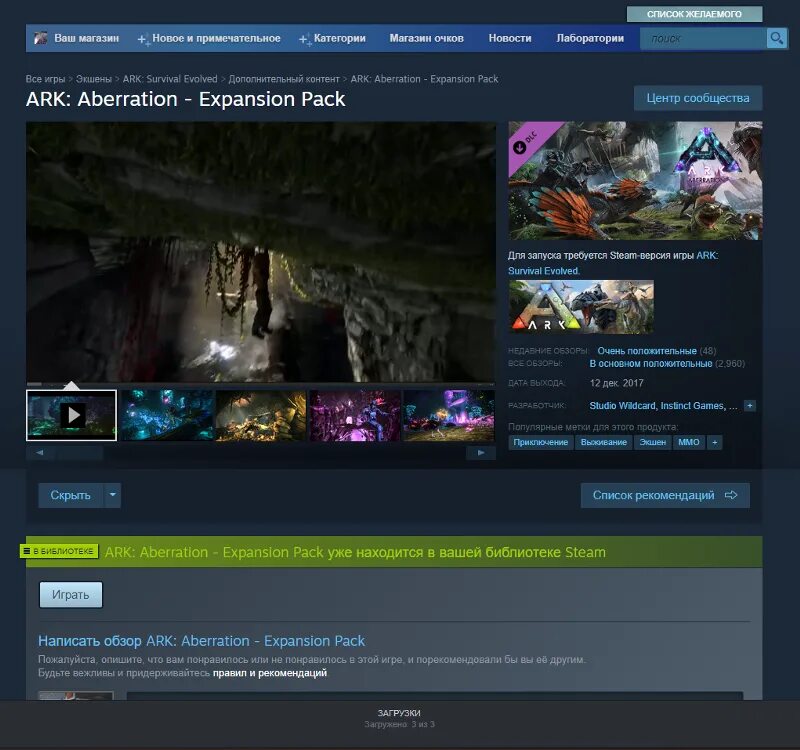The height and width of the screenshot is (750, 800).
Task: Open Центр сообщества
Action: coord(698,98)
